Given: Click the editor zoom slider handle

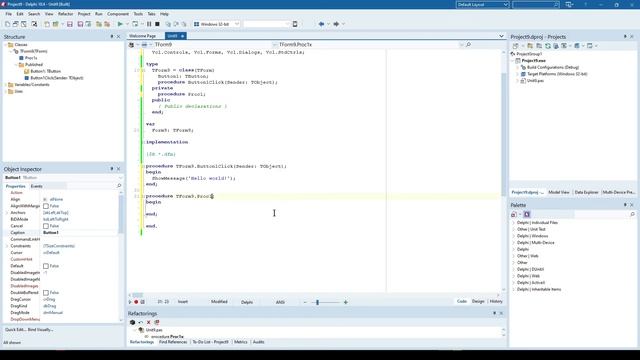Looking at the screenshot, I should click(317, 302).
